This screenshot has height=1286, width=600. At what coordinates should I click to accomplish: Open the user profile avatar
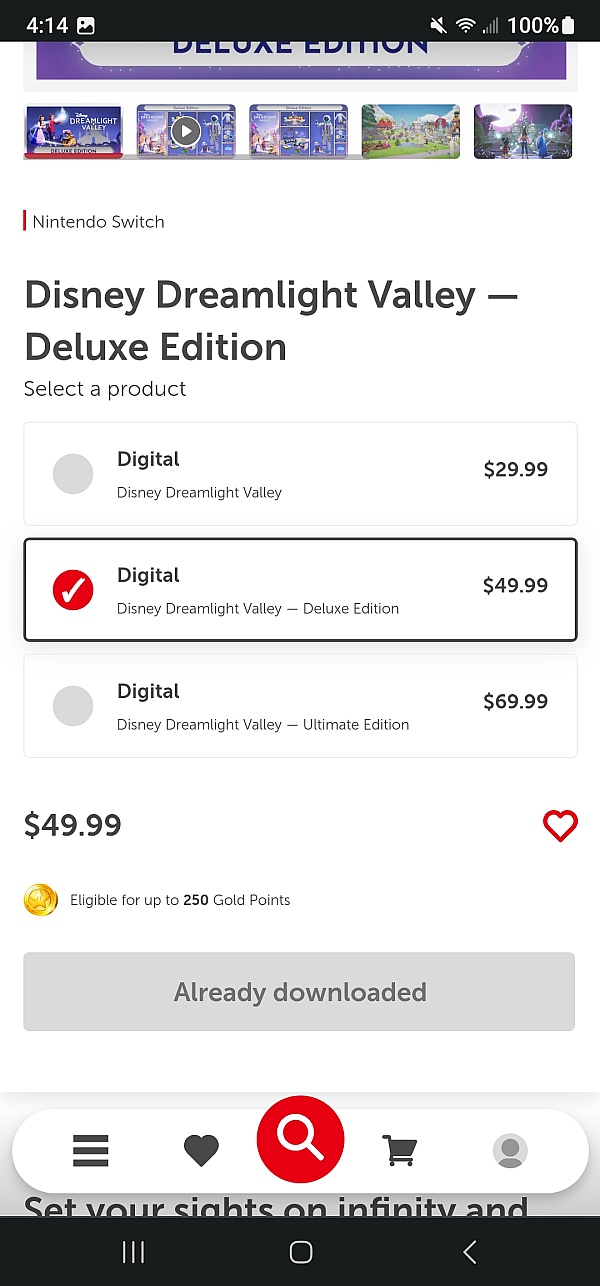[510, 1151]
